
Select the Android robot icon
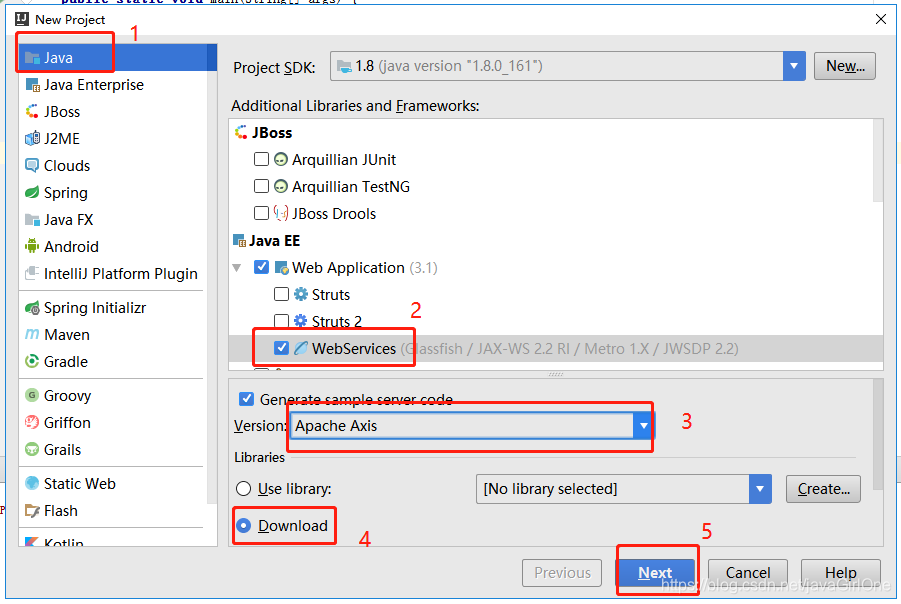click(x=33, y=247)
